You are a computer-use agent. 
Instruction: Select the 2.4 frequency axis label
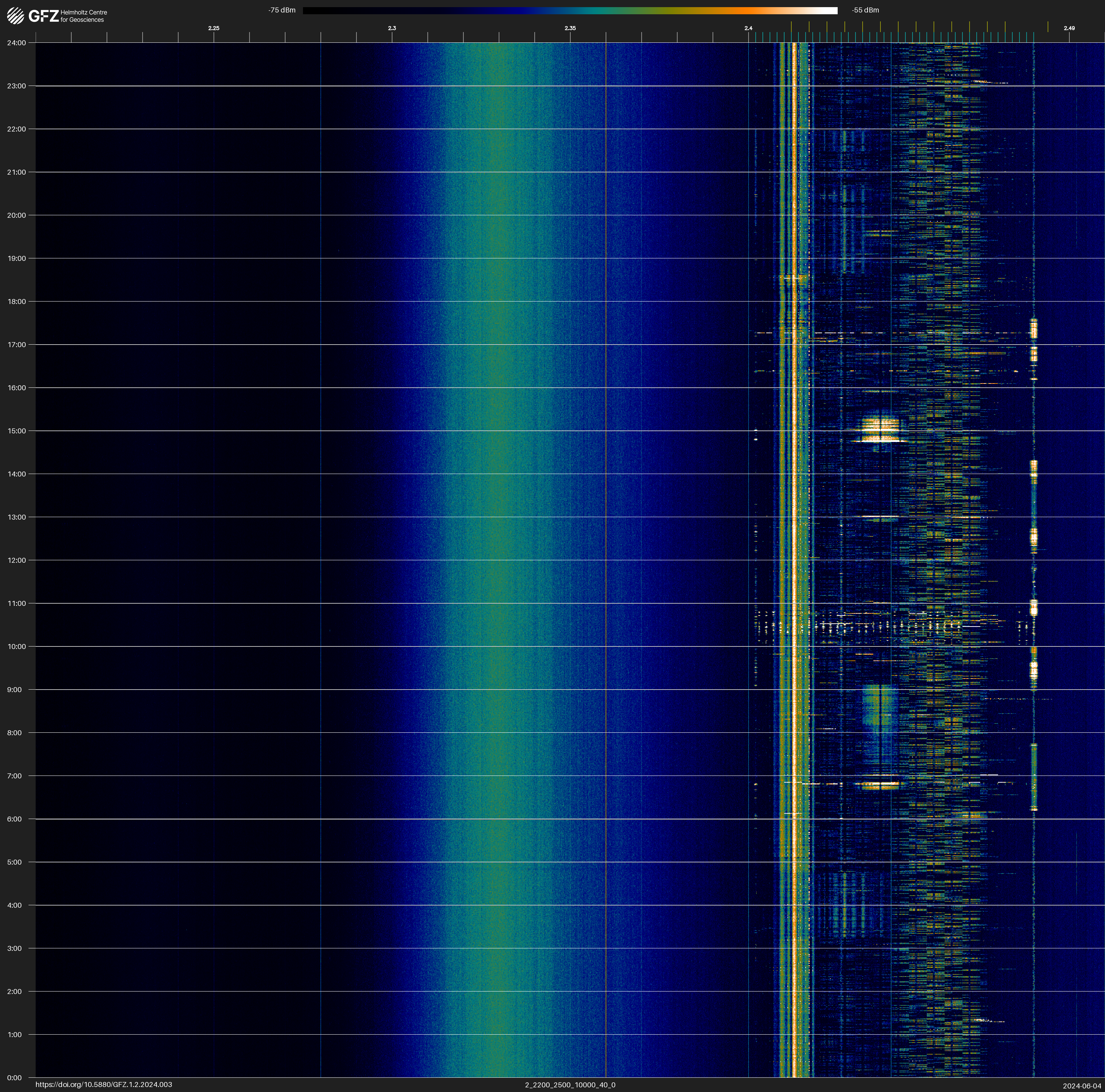point(748,28)
